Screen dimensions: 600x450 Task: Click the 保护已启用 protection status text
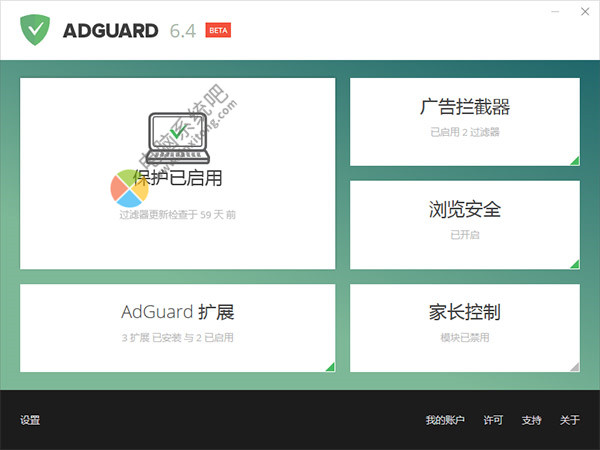[x=178, y=178]
